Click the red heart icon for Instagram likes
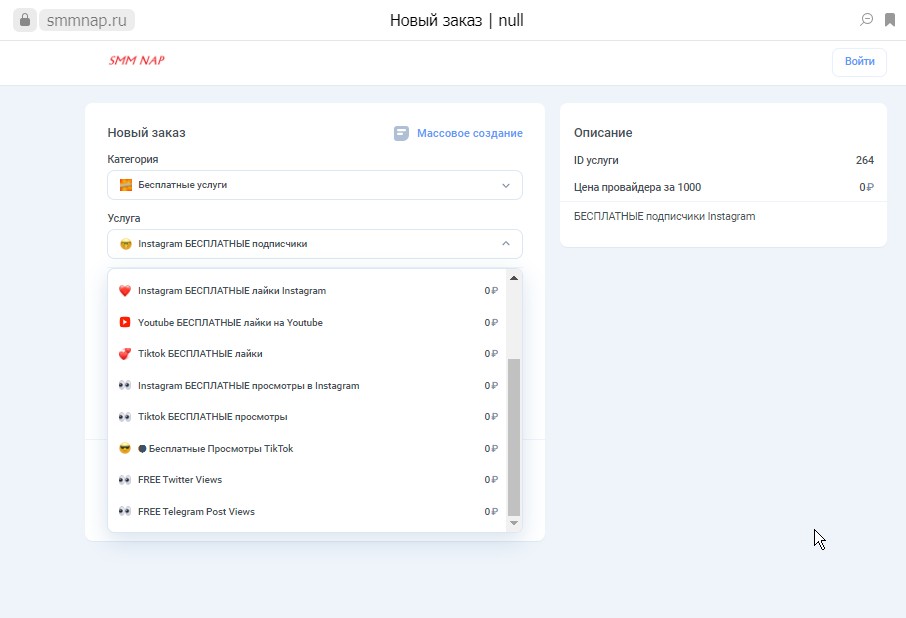 click(125, 291)
